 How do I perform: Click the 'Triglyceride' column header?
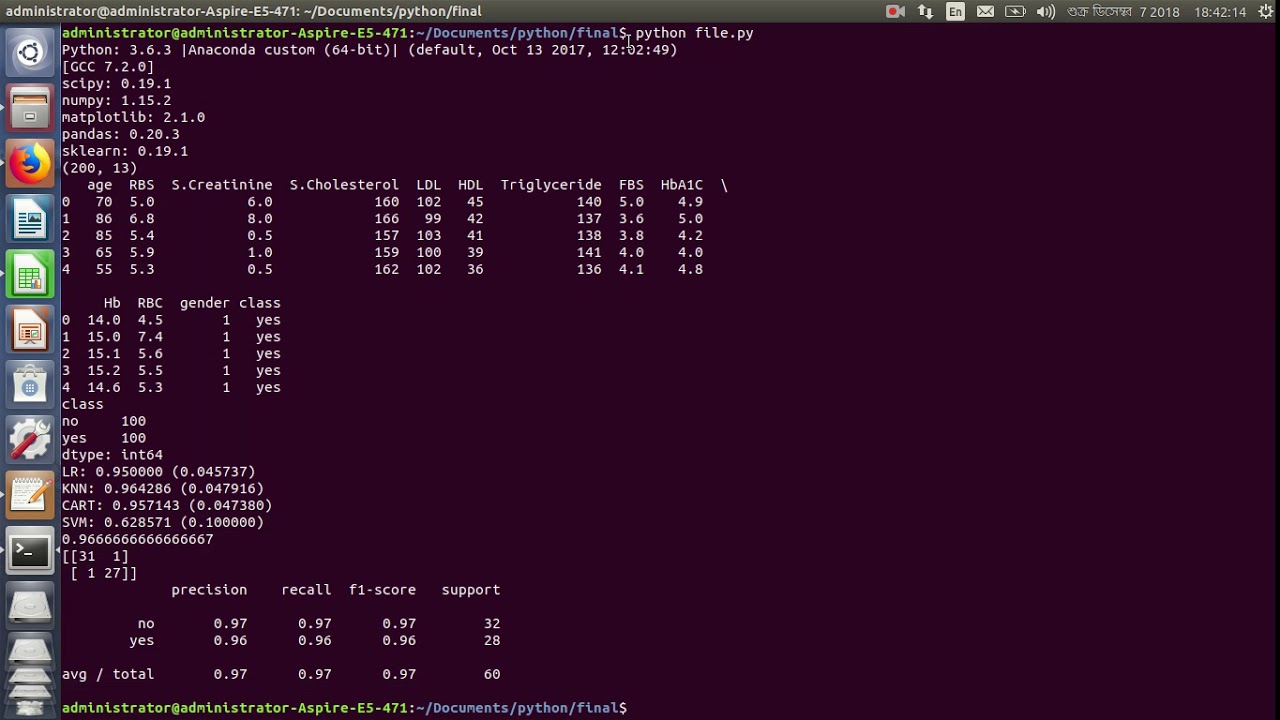(551, 185)
